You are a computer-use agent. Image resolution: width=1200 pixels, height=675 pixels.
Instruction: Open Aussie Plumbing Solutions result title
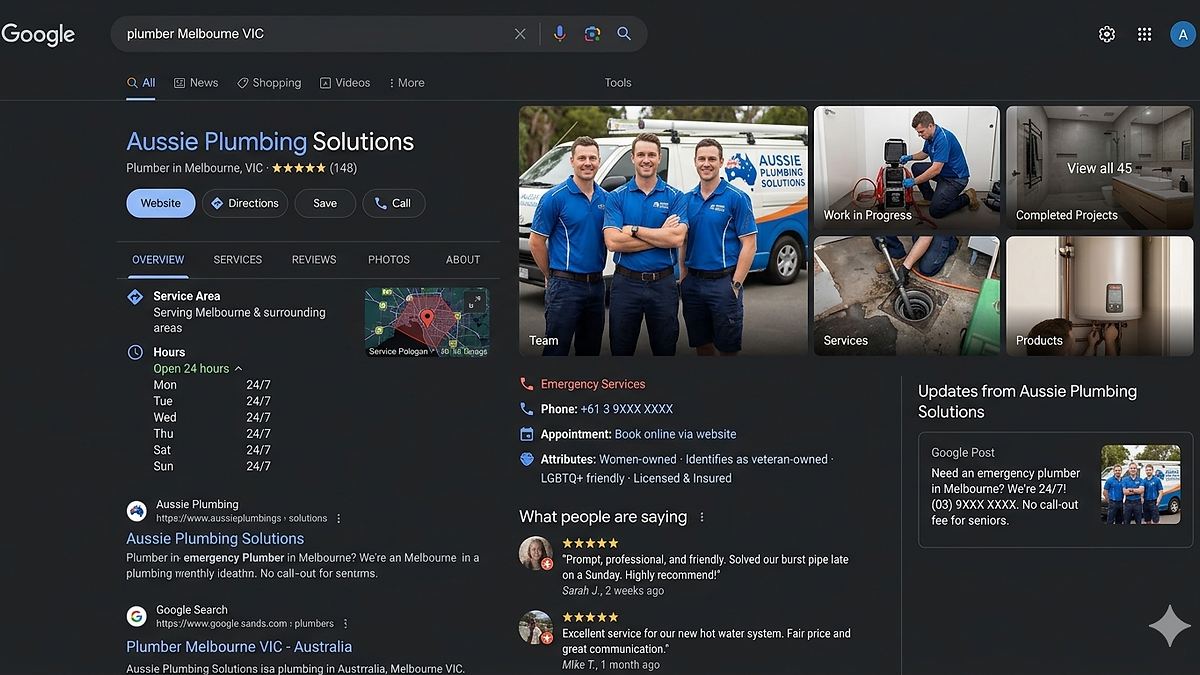coord(215,538)
